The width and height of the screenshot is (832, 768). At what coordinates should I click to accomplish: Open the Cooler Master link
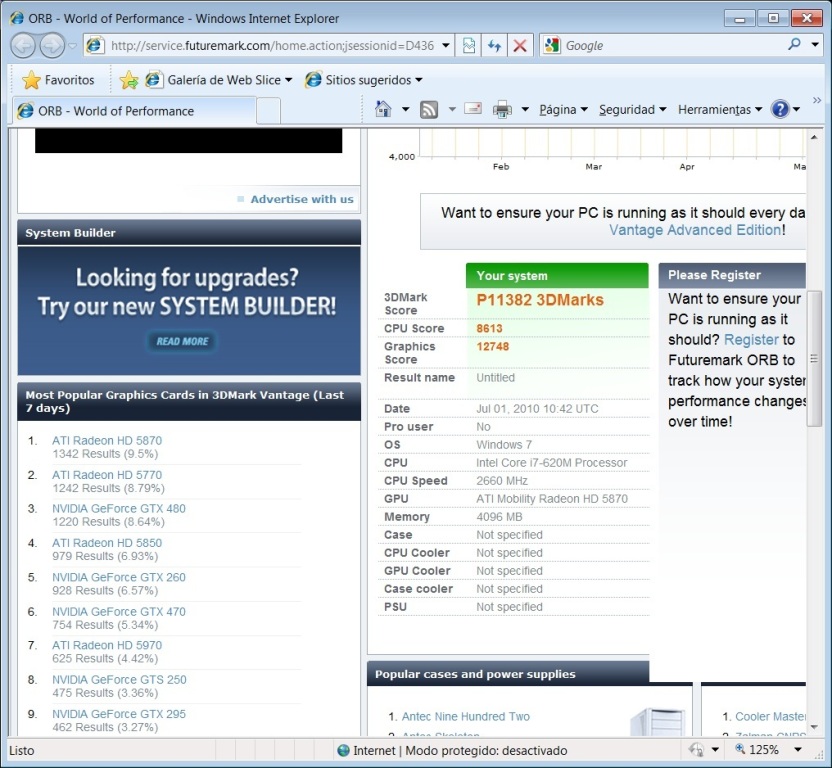pyautogui.click(x=769, y=717)
